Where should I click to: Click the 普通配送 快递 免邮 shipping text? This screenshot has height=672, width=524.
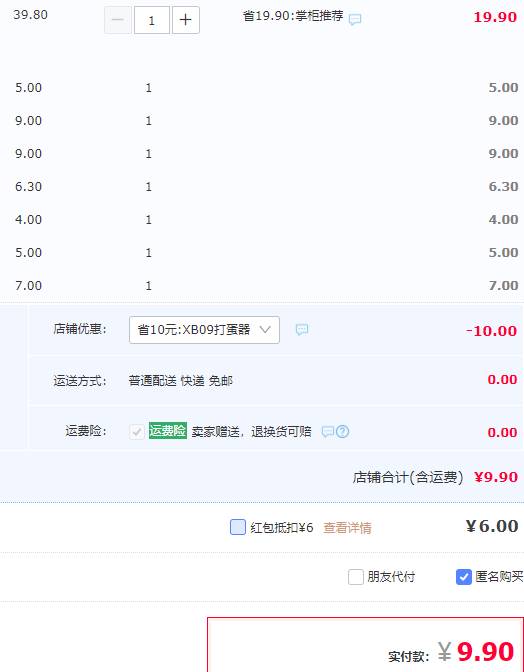[180, 381]
